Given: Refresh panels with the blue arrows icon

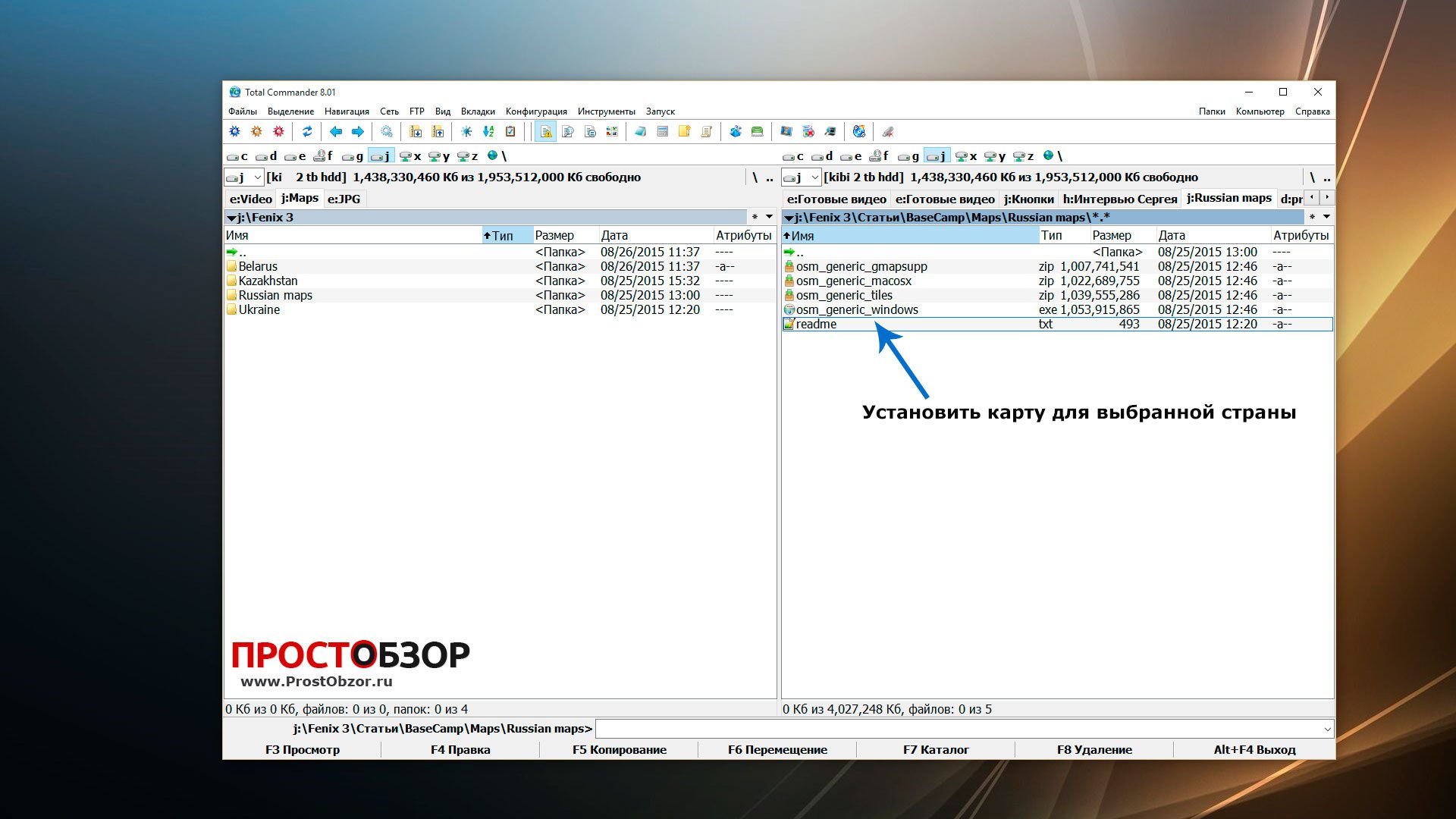Looking at the screenshot, I should point(307,131).
